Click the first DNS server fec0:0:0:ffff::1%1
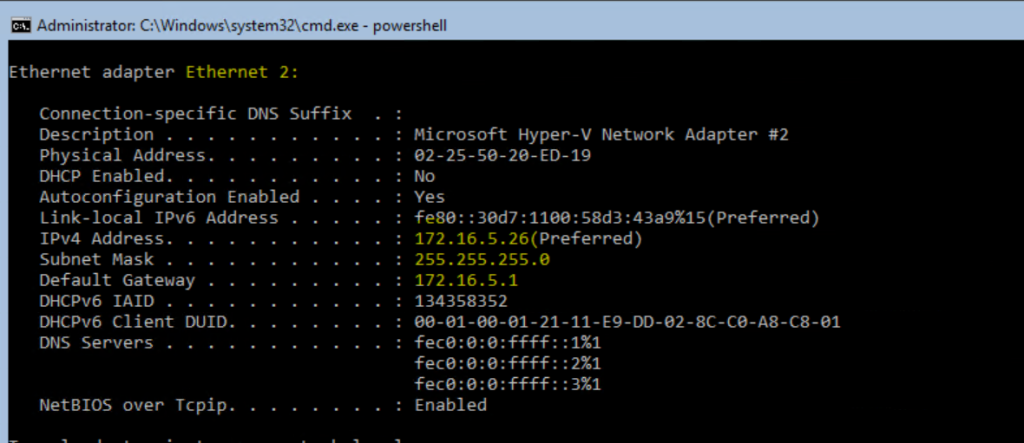1024x443 pixels. (507, 343)
